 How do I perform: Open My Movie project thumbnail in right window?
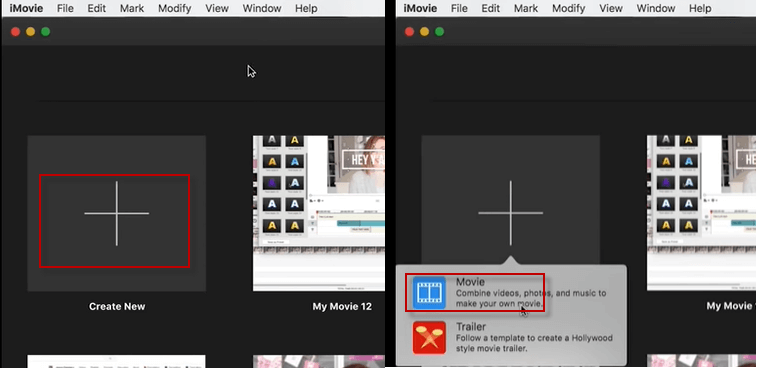coord(701,213)
